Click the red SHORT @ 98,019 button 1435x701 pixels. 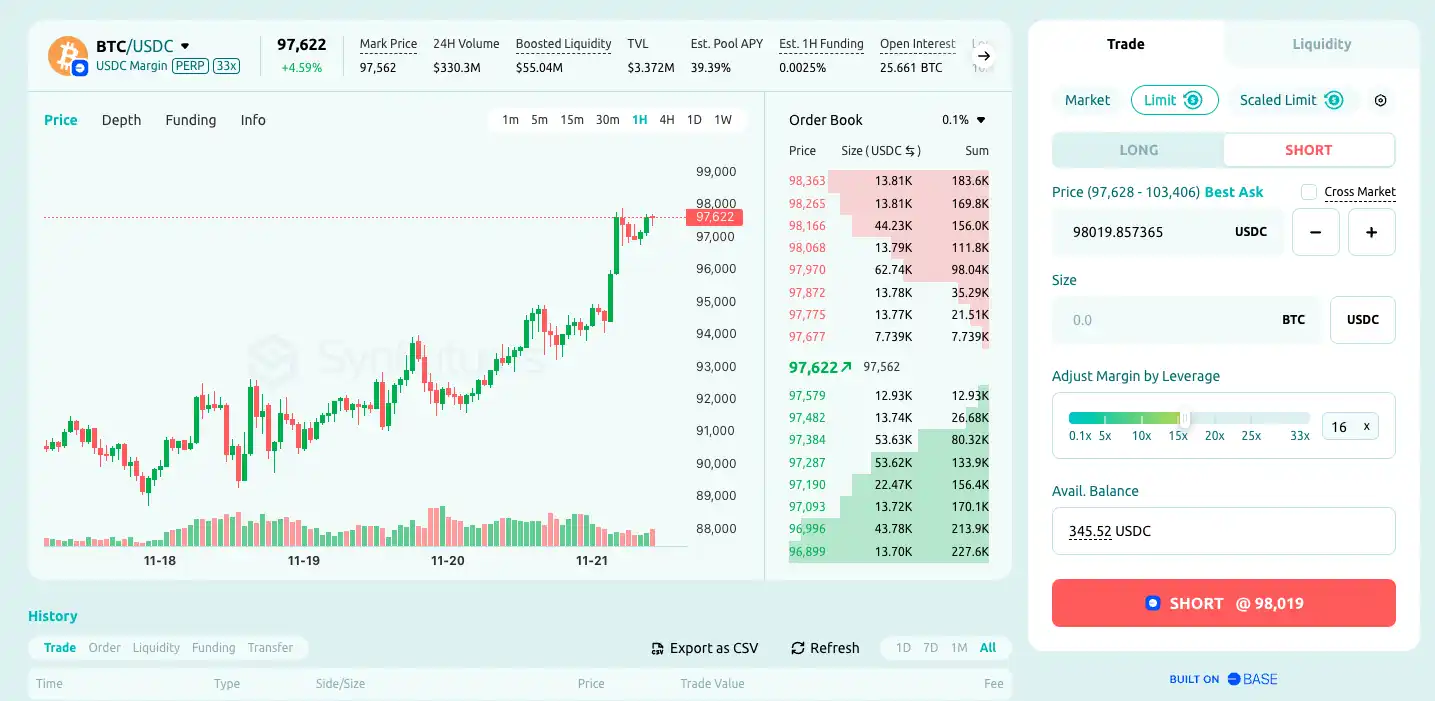pyautogui.click(x=1223, y=603)
